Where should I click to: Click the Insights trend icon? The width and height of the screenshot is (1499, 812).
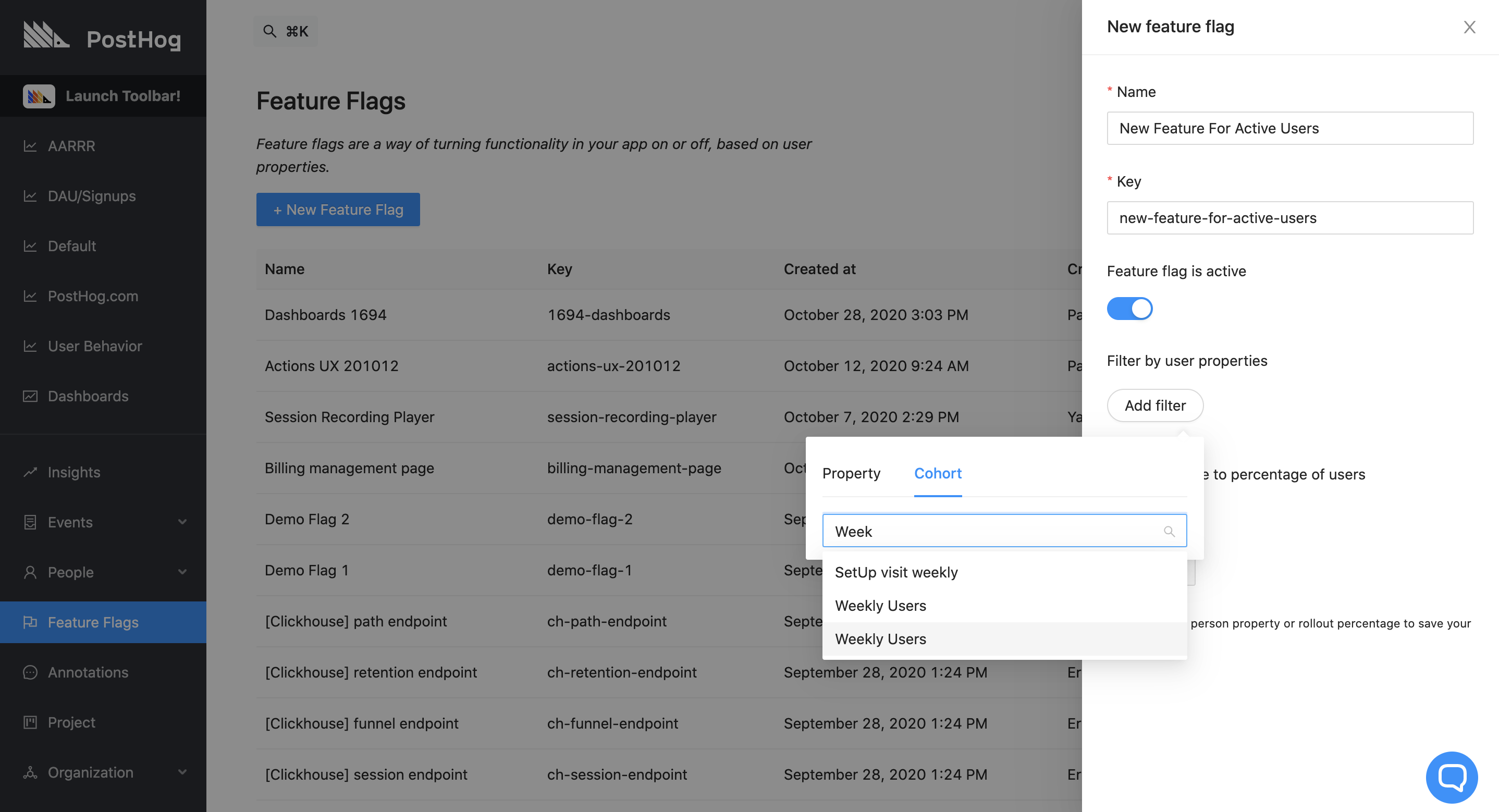30,472
